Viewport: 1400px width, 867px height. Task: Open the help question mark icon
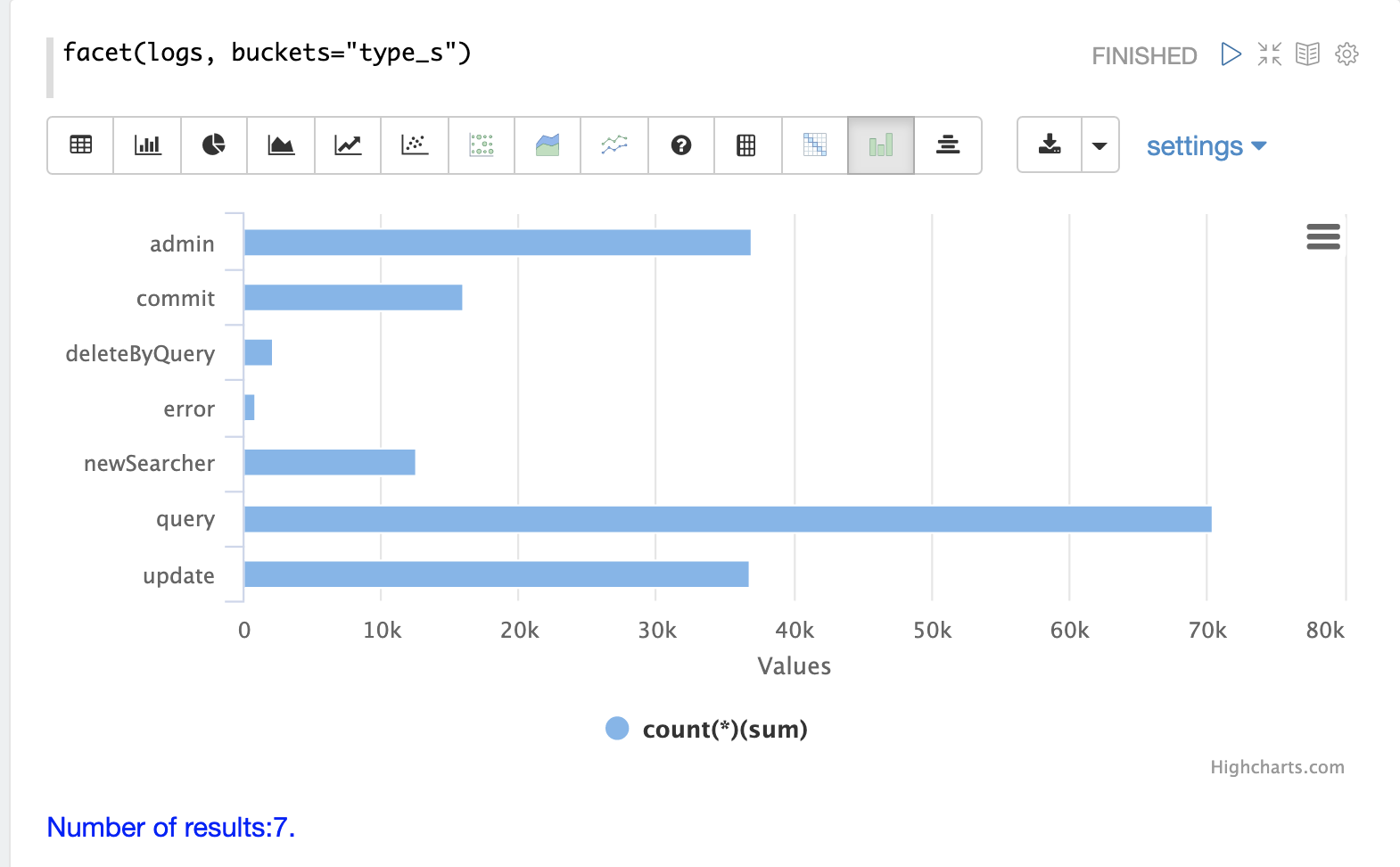point(681,144)
